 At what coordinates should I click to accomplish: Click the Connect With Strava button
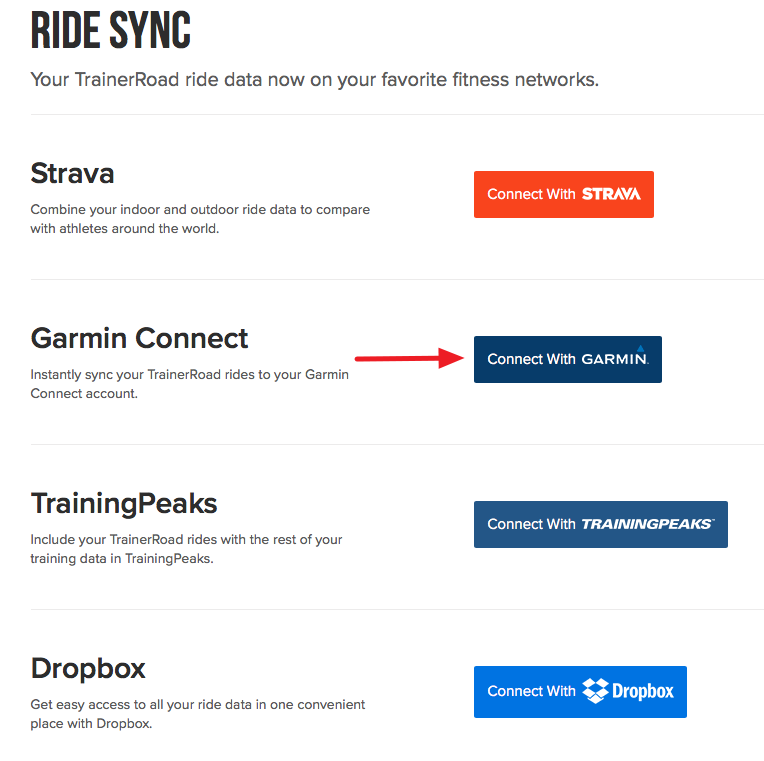click(x=564, y=194)
